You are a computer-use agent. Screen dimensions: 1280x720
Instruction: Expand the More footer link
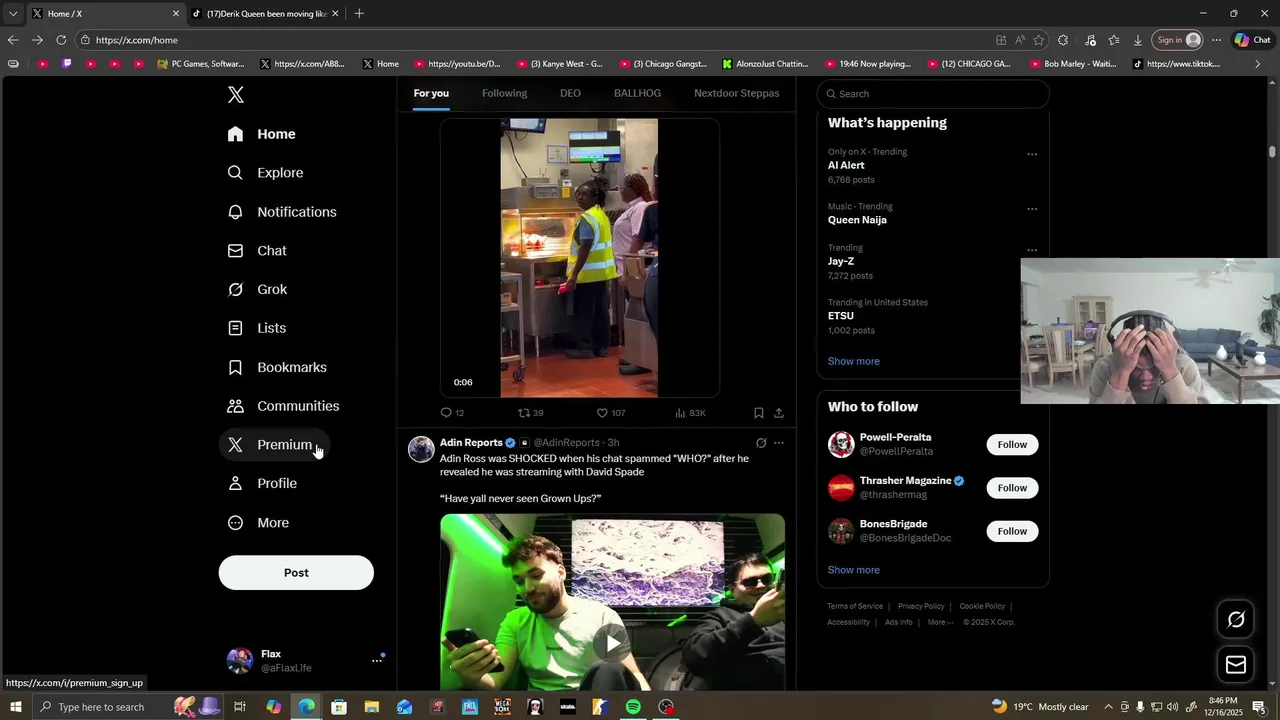940,622
